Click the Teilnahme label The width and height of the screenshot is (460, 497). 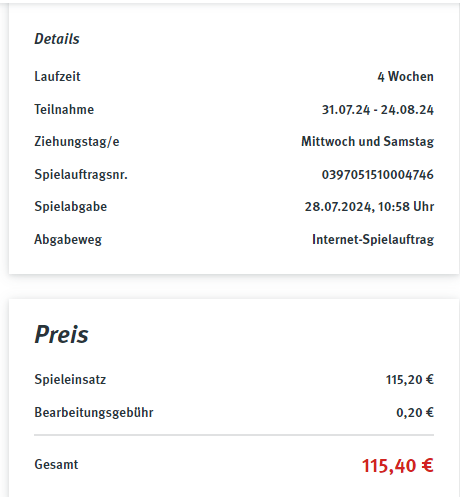click(64, 109)
